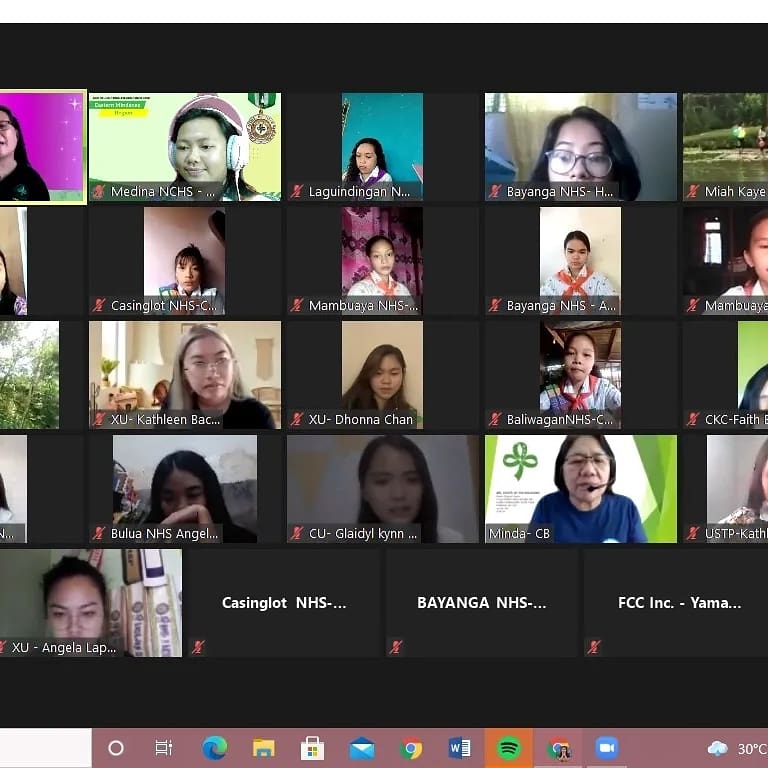Screen dimensions: 768x768
Task: Click the 'Medina NCHS - ...' name label
Action: click(163, 192)
